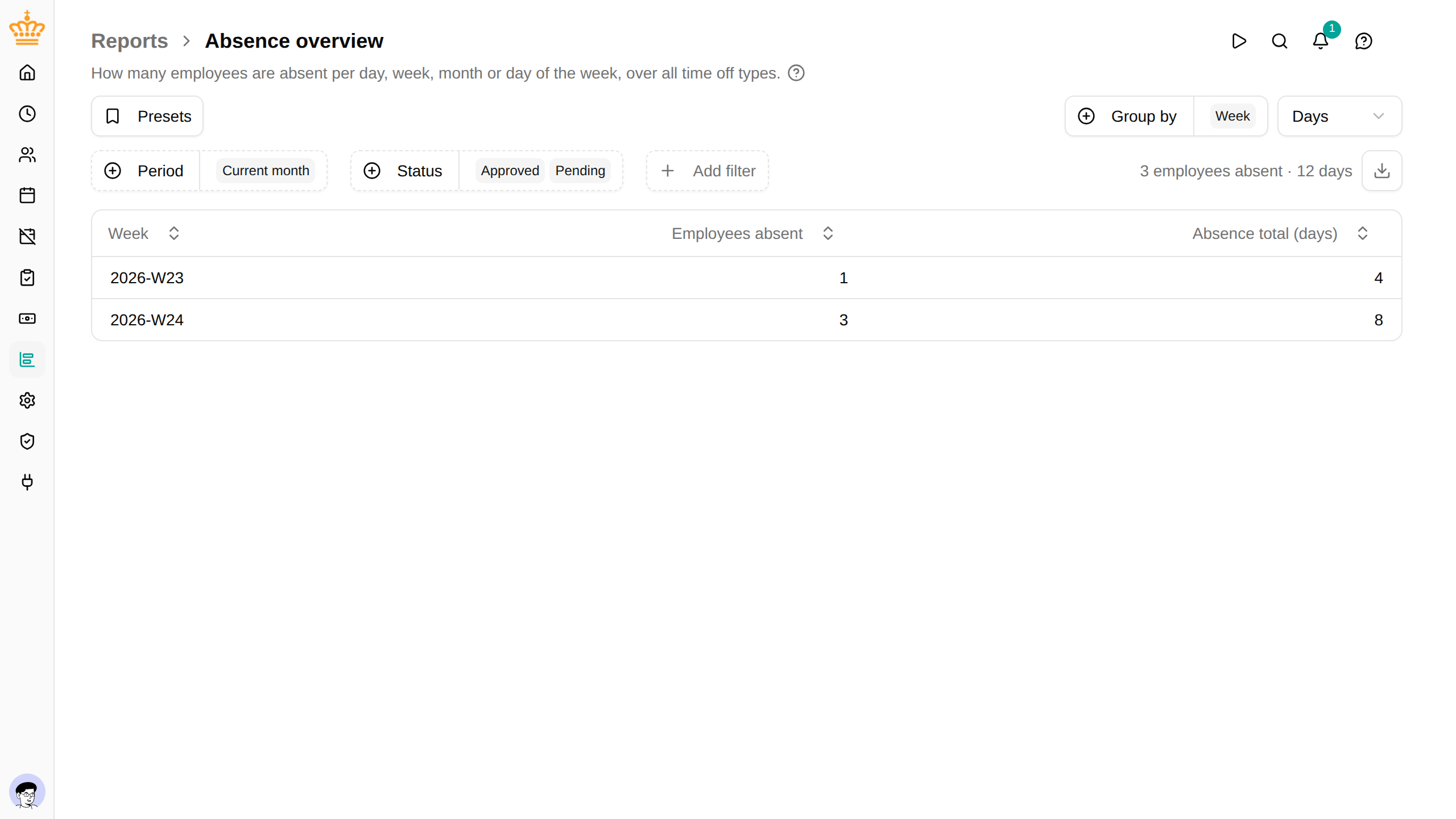This screenshot has width=1456, height=819.
Task: Sort by Absence total (days) column
Action: click(1280, 233)
